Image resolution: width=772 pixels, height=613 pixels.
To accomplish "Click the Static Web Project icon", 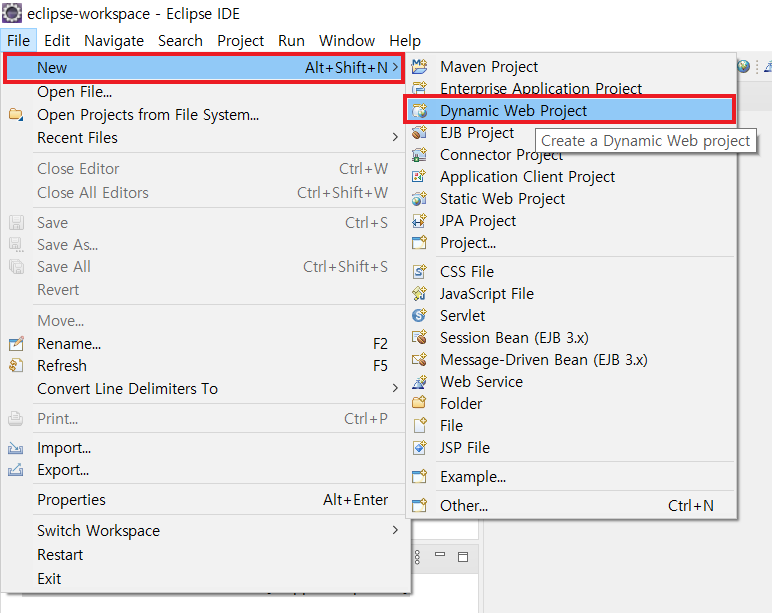I will point(419,198).
